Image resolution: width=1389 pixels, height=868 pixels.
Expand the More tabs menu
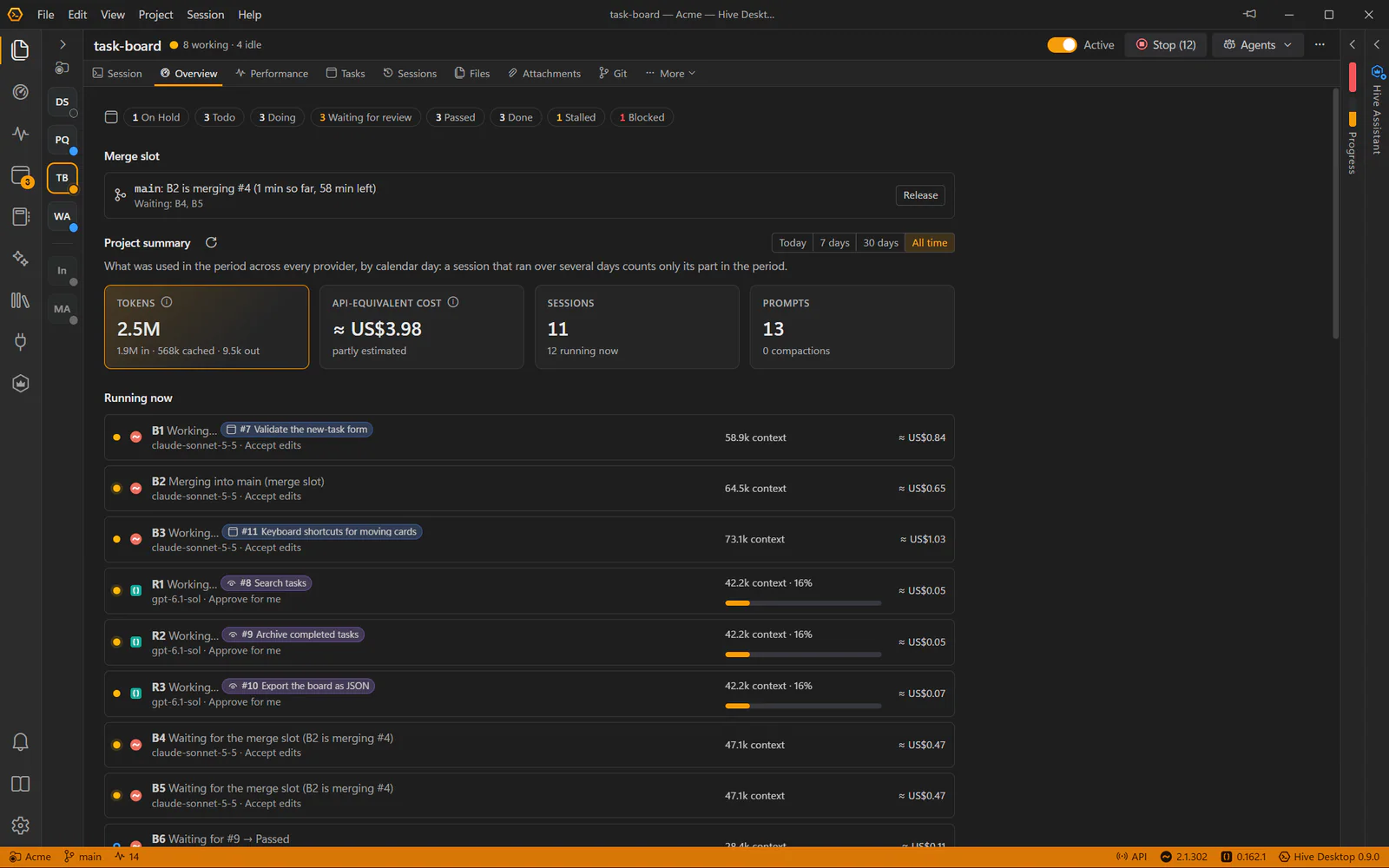(x=670, y=74)
